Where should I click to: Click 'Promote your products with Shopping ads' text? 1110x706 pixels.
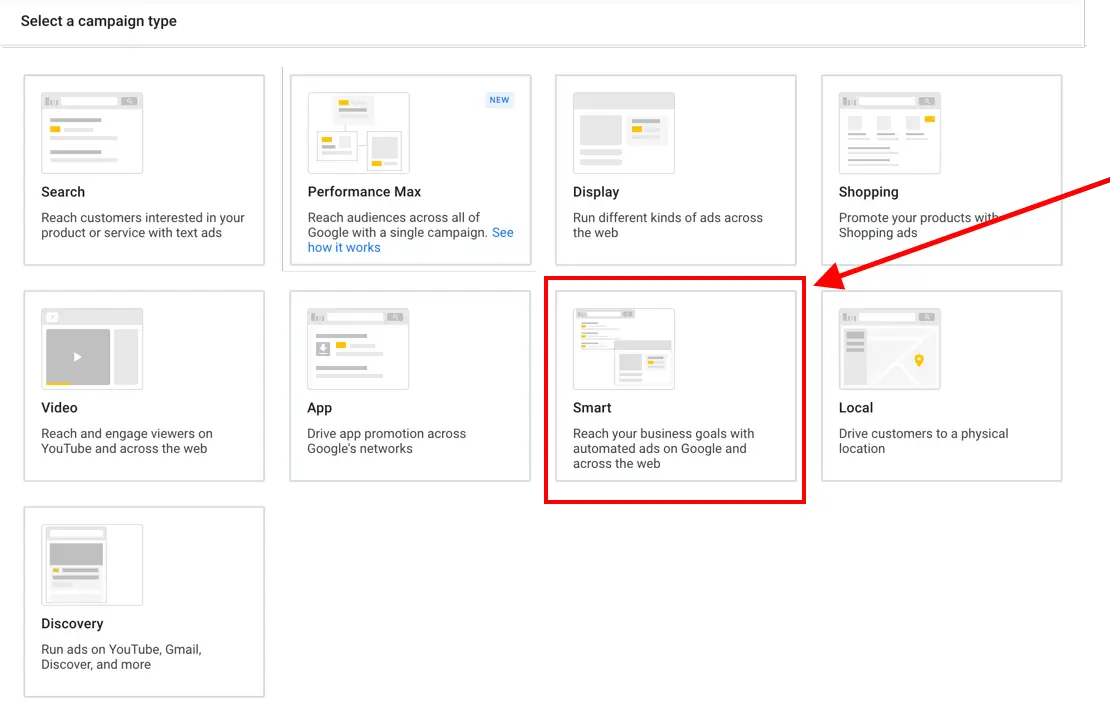(x=919, y=225)
